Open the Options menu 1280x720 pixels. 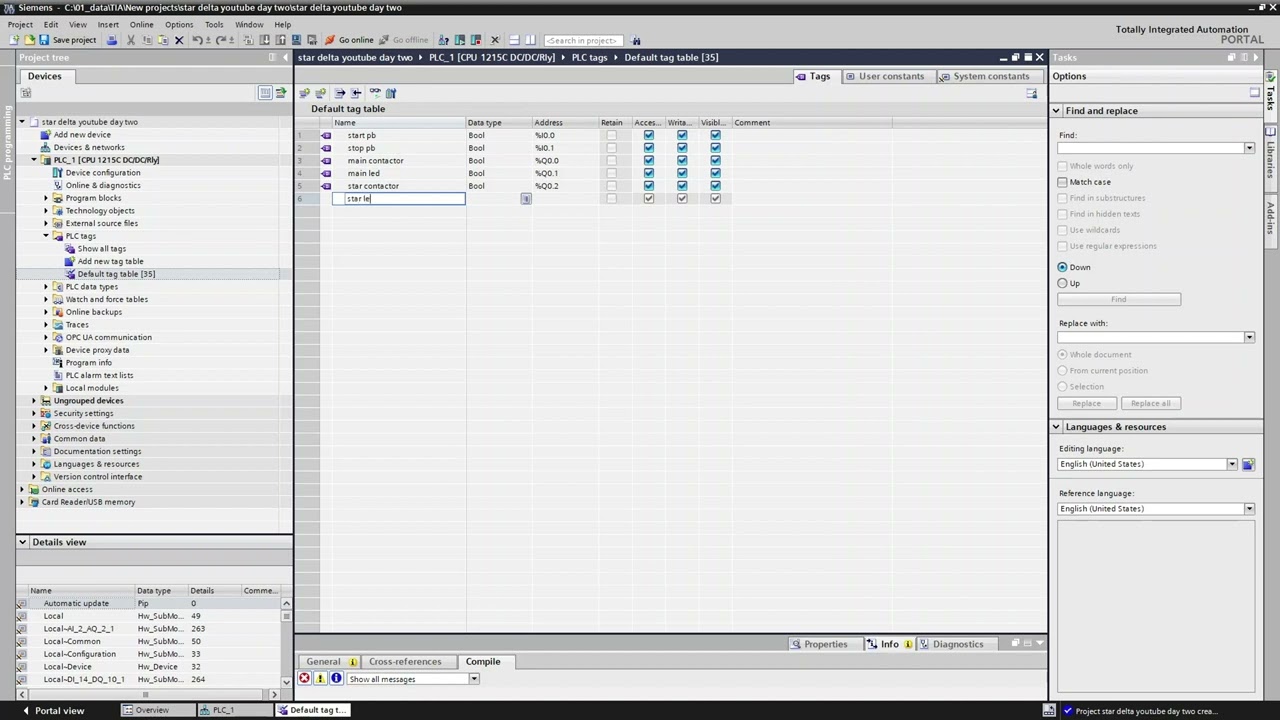coord(179,24)
